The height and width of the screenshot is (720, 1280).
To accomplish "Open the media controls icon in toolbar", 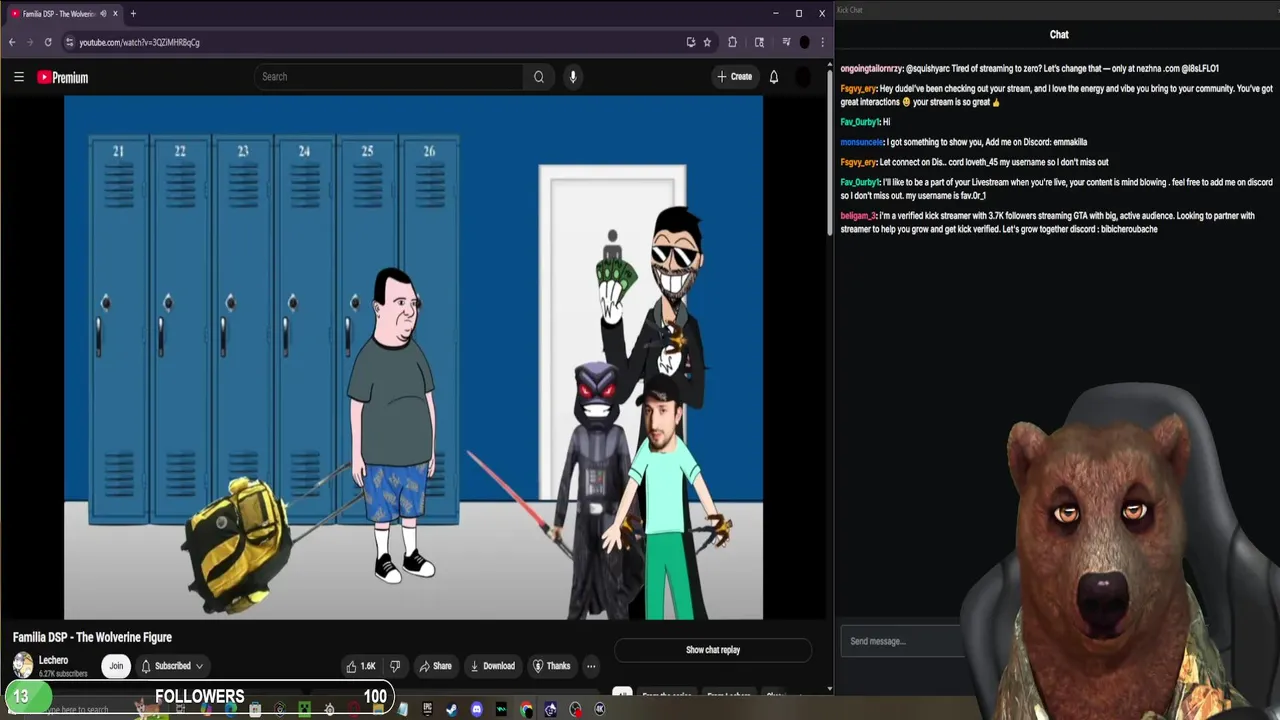I will coord(786,42).
